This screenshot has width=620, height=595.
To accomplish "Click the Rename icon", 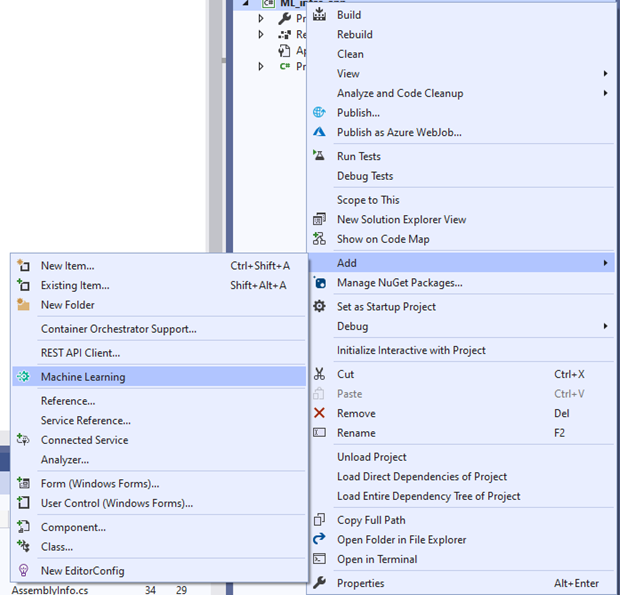I will point(319,433).
